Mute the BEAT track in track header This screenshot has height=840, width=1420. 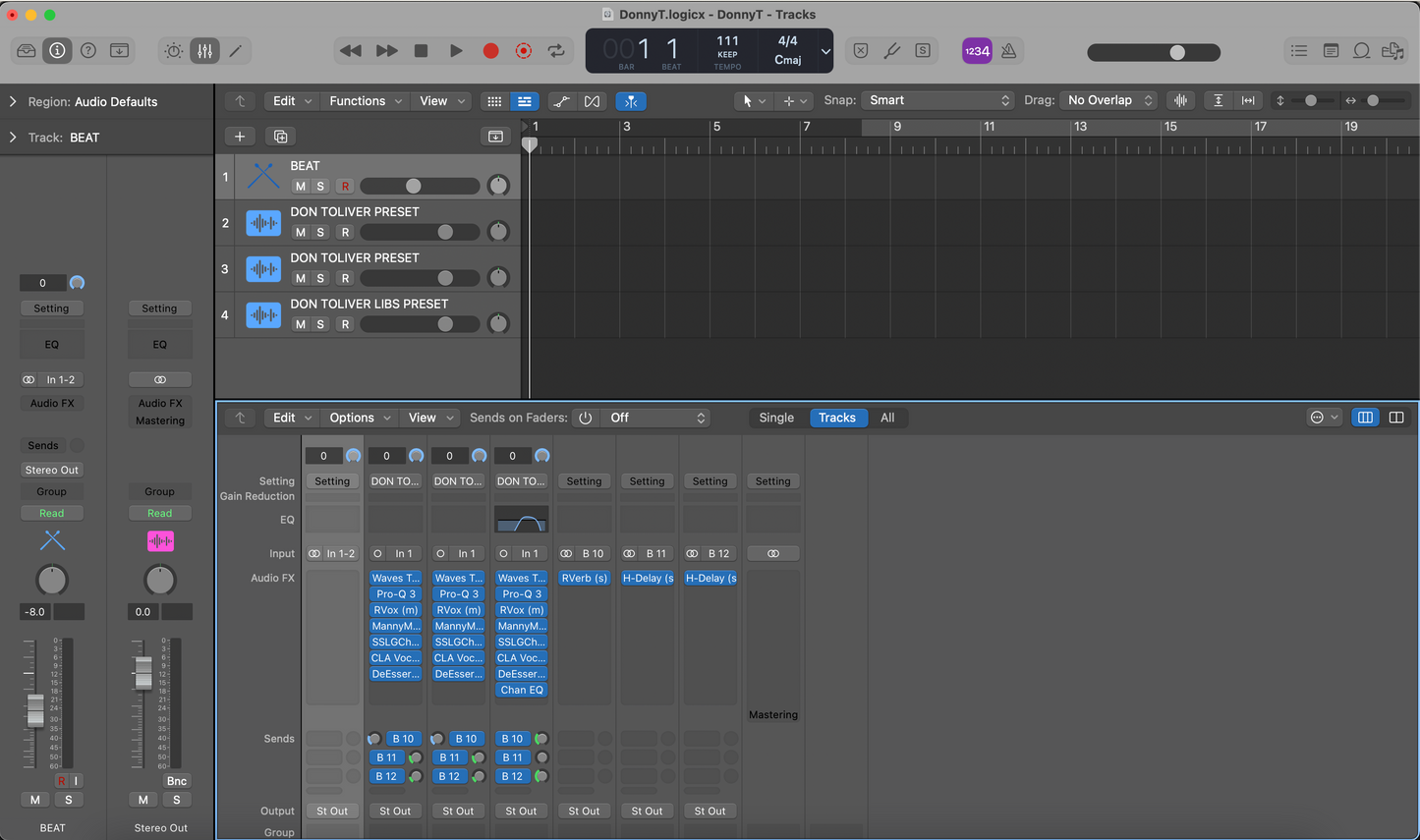pos(301,187)
